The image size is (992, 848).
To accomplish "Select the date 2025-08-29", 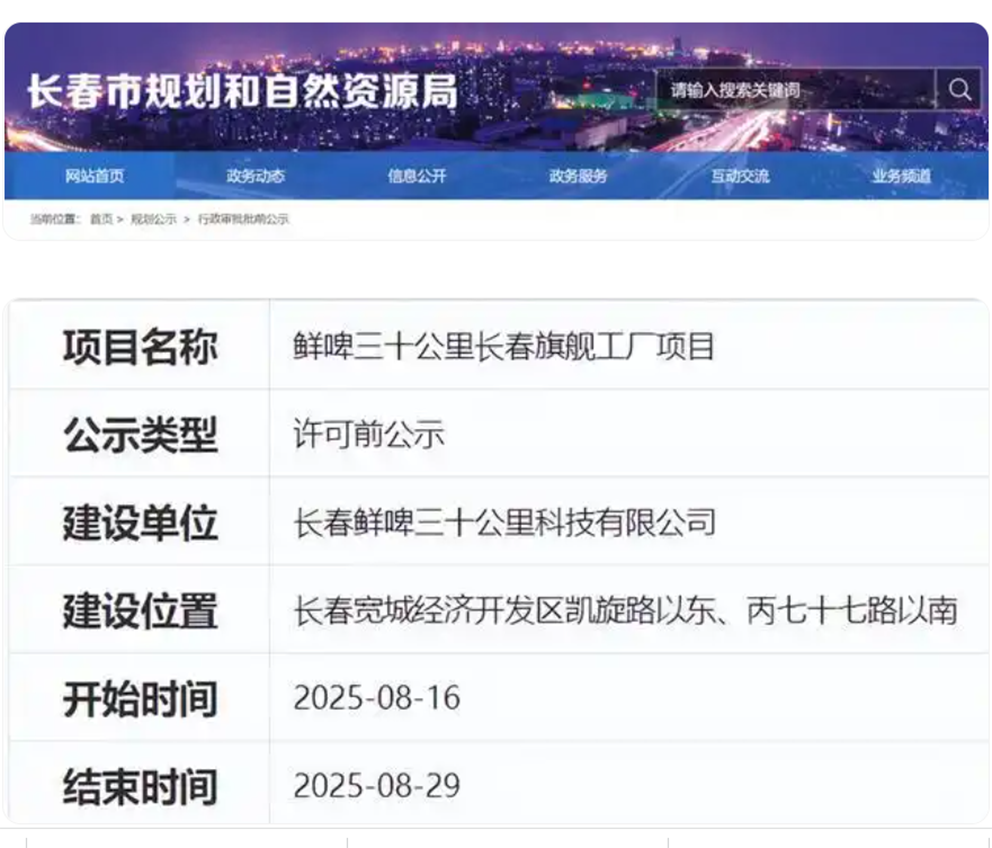I will click(x=377, y=785).
